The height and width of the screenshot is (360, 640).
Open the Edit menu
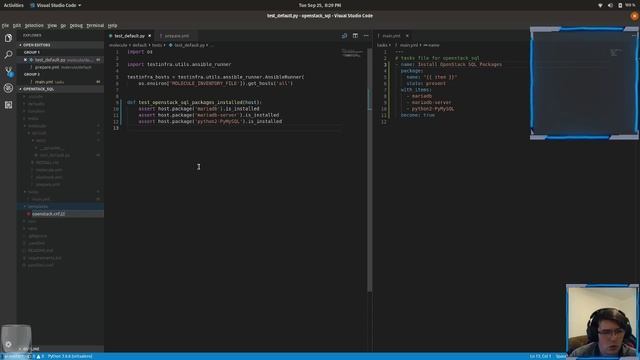[x=17, y=25]
